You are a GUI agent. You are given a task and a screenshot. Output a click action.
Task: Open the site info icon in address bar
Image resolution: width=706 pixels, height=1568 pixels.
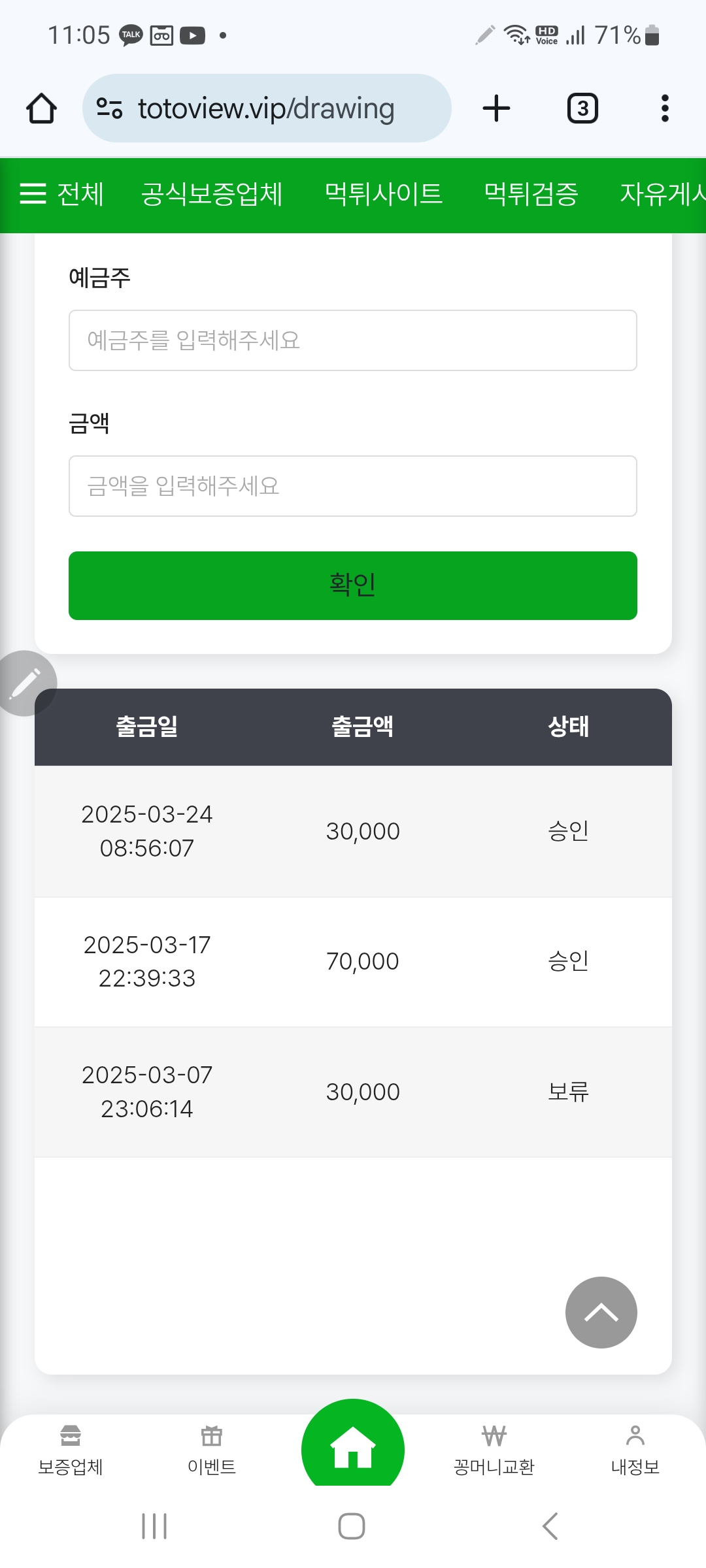click(109, 108)
